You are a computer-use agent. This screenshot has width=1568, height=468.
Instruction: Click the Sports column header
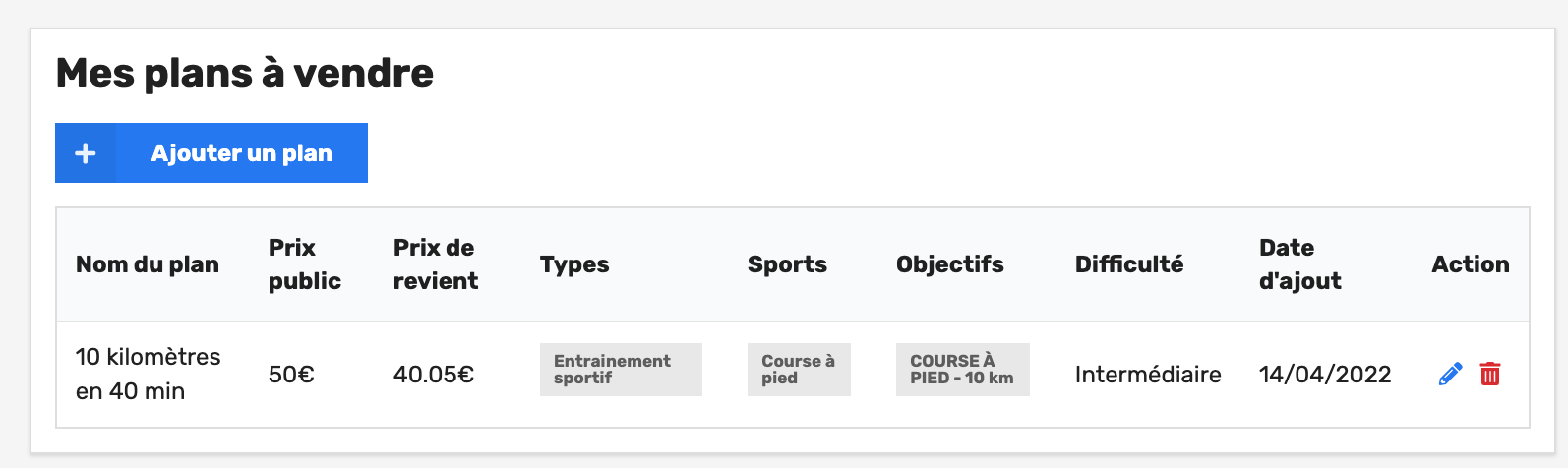(787, 264)
